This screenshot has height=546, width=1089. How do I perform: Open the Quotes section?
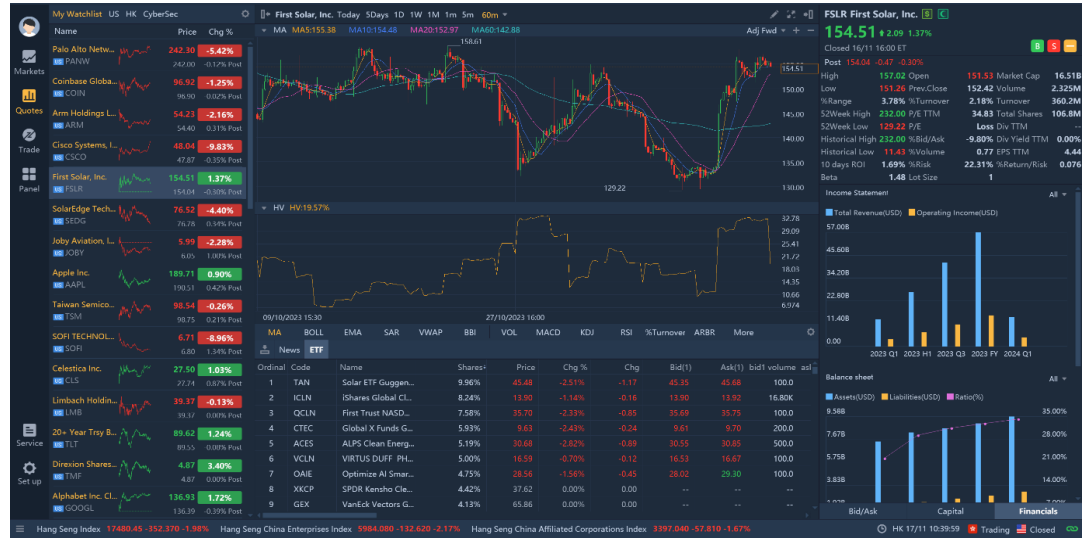(x=29, y=101)
